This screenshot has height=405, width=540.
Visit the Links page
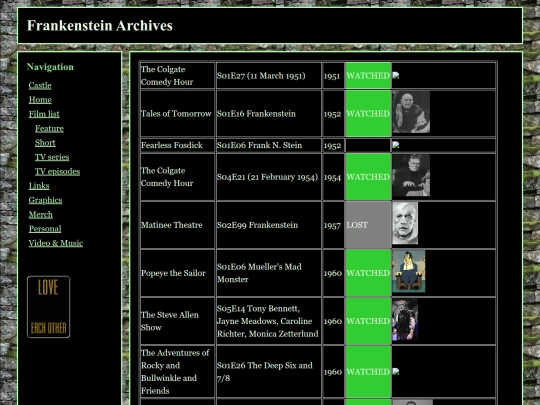tap(39, 186)
